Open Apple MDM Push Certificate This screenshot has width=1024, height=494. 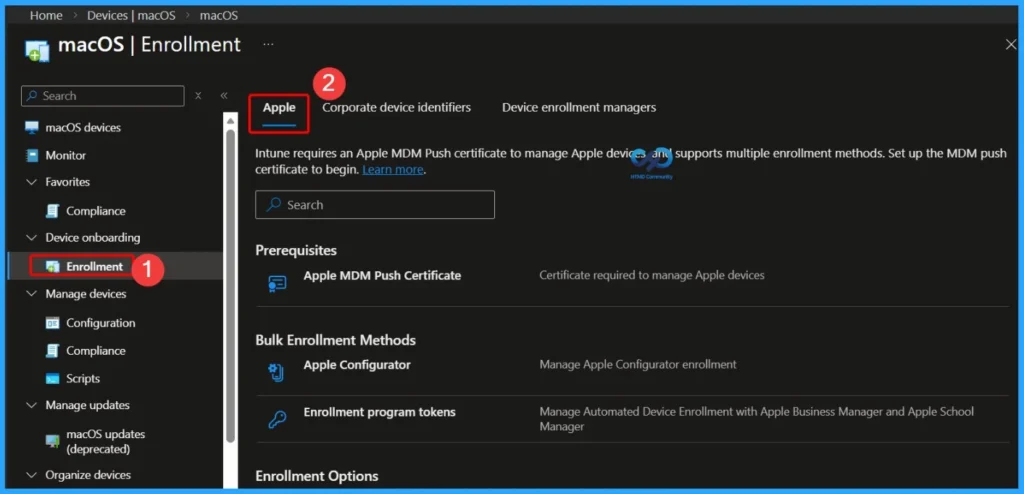pos(382,276)
